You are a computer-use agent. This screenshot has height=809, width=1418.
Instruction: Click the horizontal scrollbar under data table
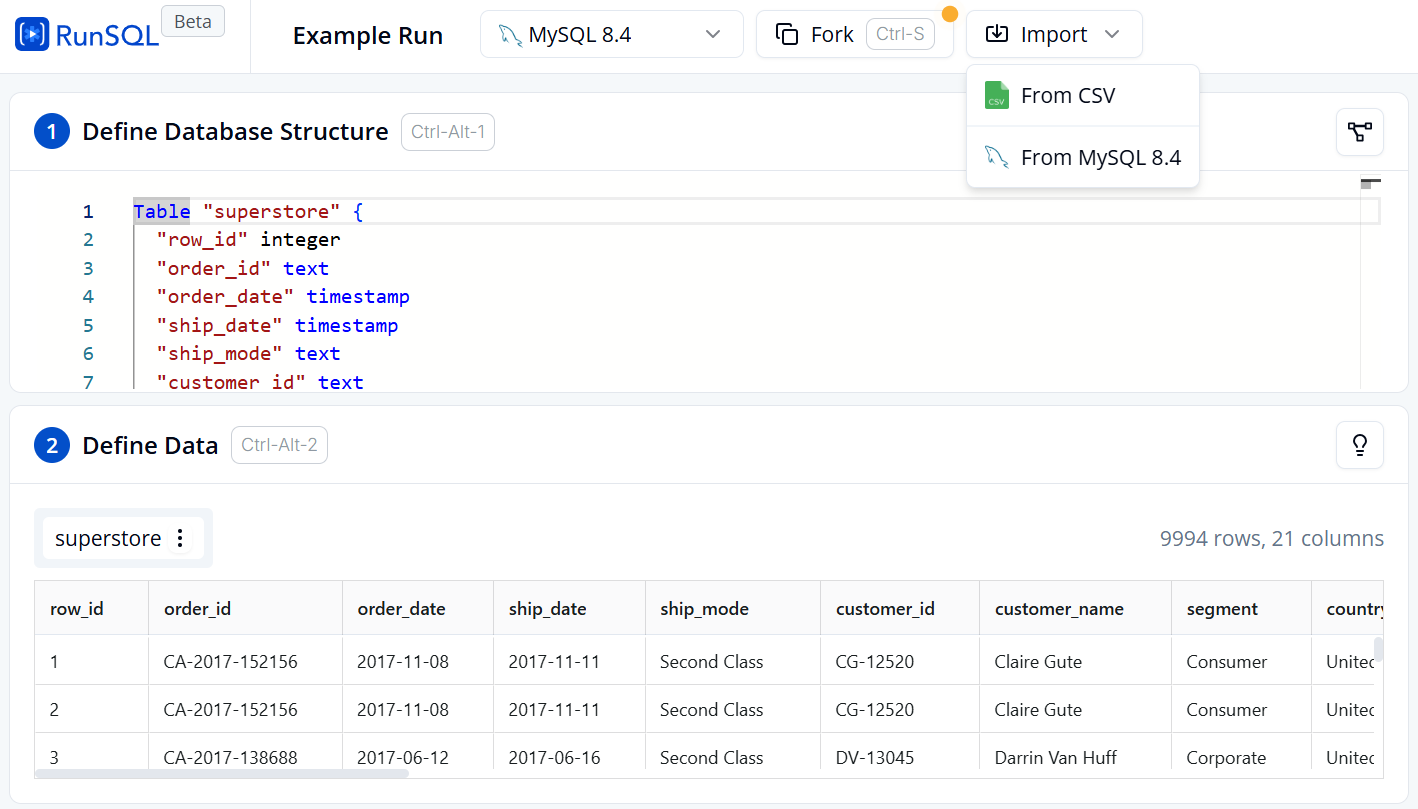(x=222, y=773)
